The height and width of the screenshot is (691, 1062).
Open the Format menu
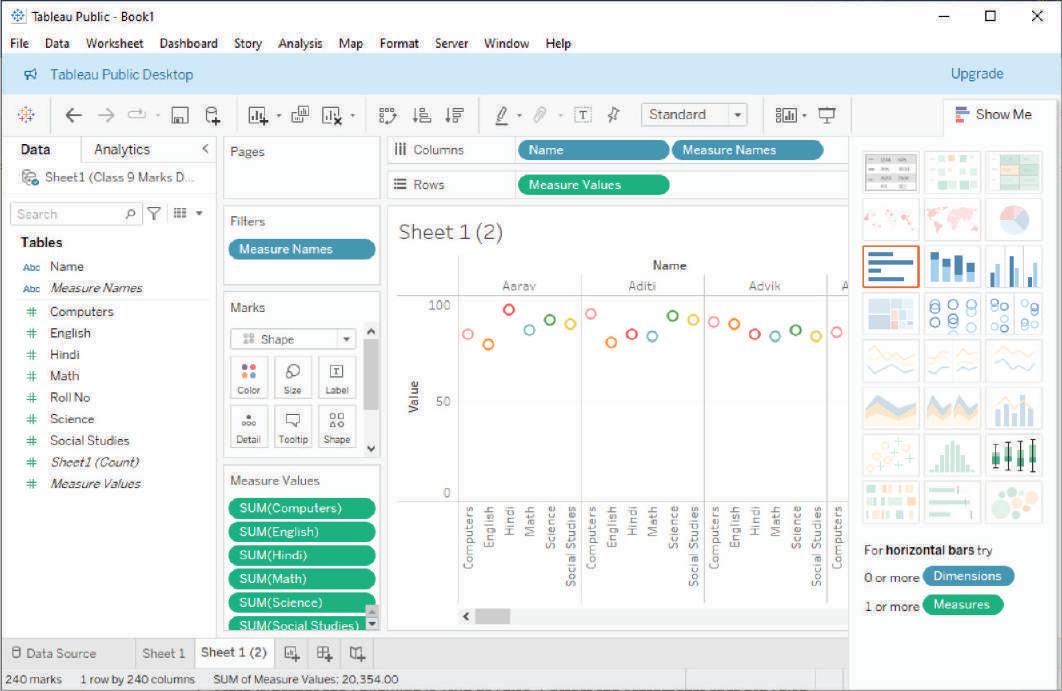(x=399, y=43)
